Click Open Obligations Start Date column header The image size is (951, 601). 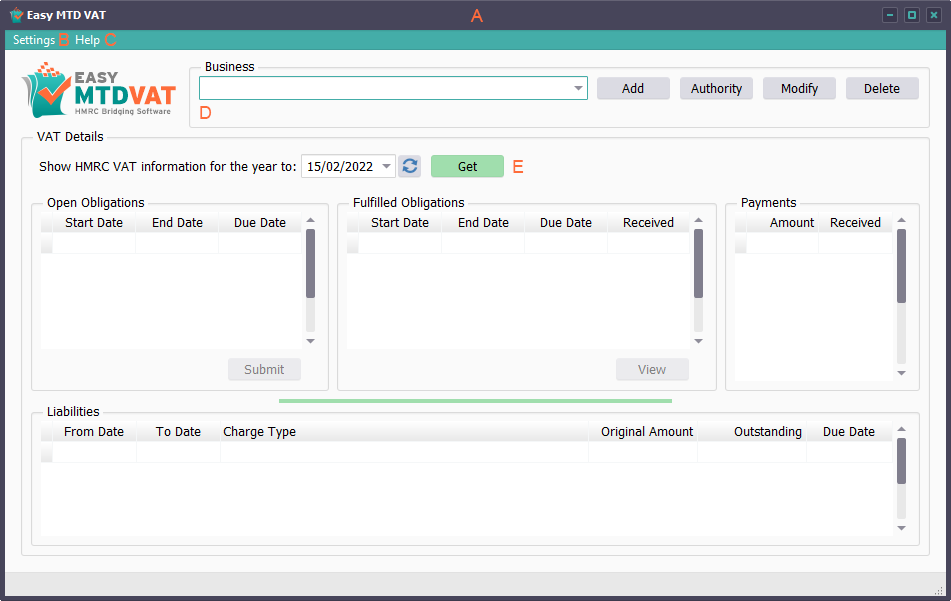coord(94,223)
